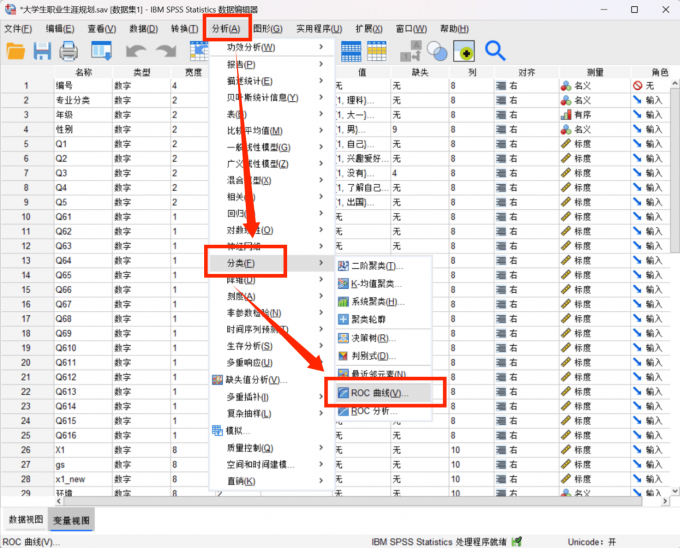Screen dimensions: 680x548
Task: Click value cell '1, 理科}...'
Action: (362, 100)
